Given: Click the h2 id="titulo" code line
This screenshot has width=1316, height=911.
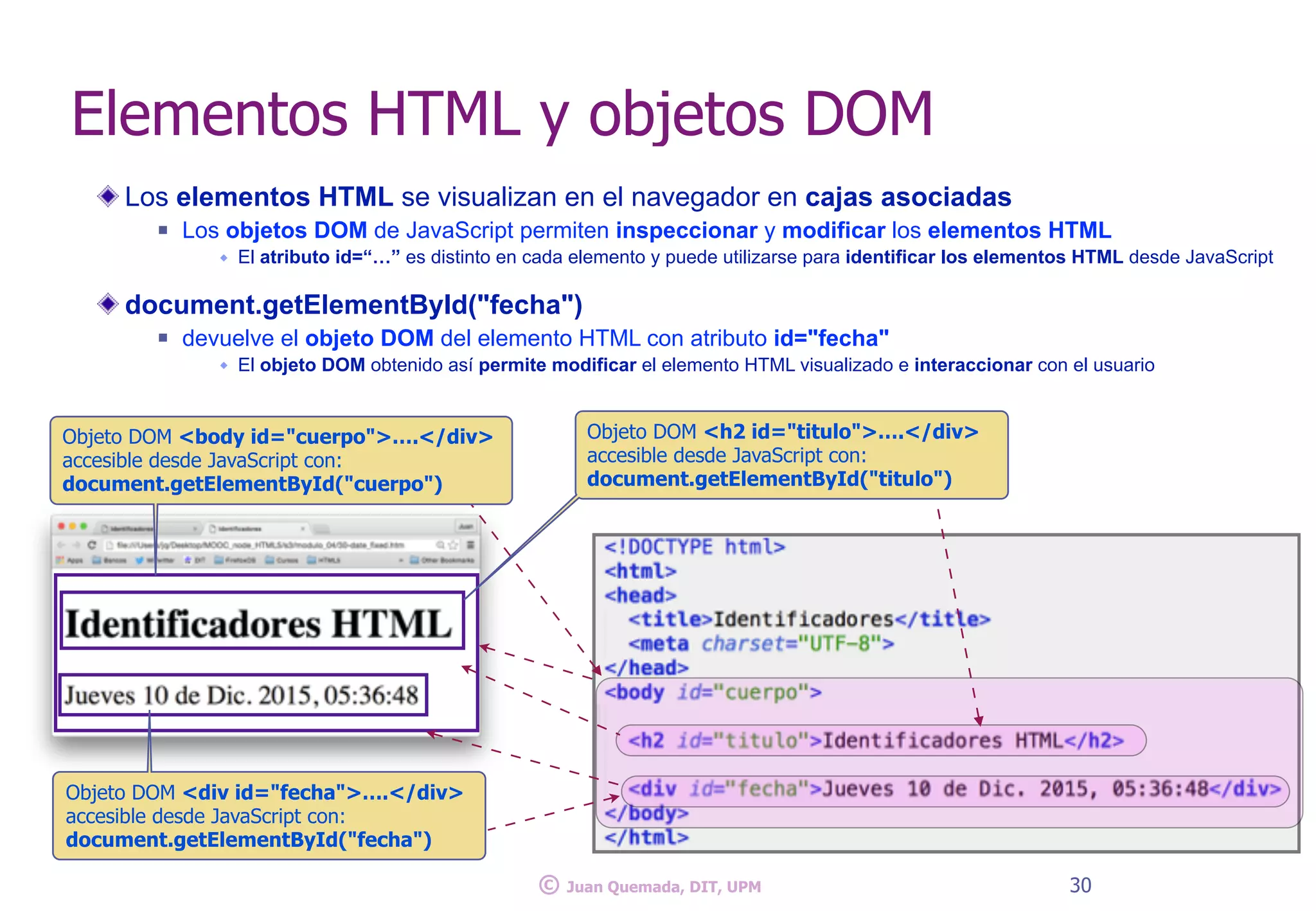Looking at the screenshot, I should pyautogui.click(x=876, y=740).
